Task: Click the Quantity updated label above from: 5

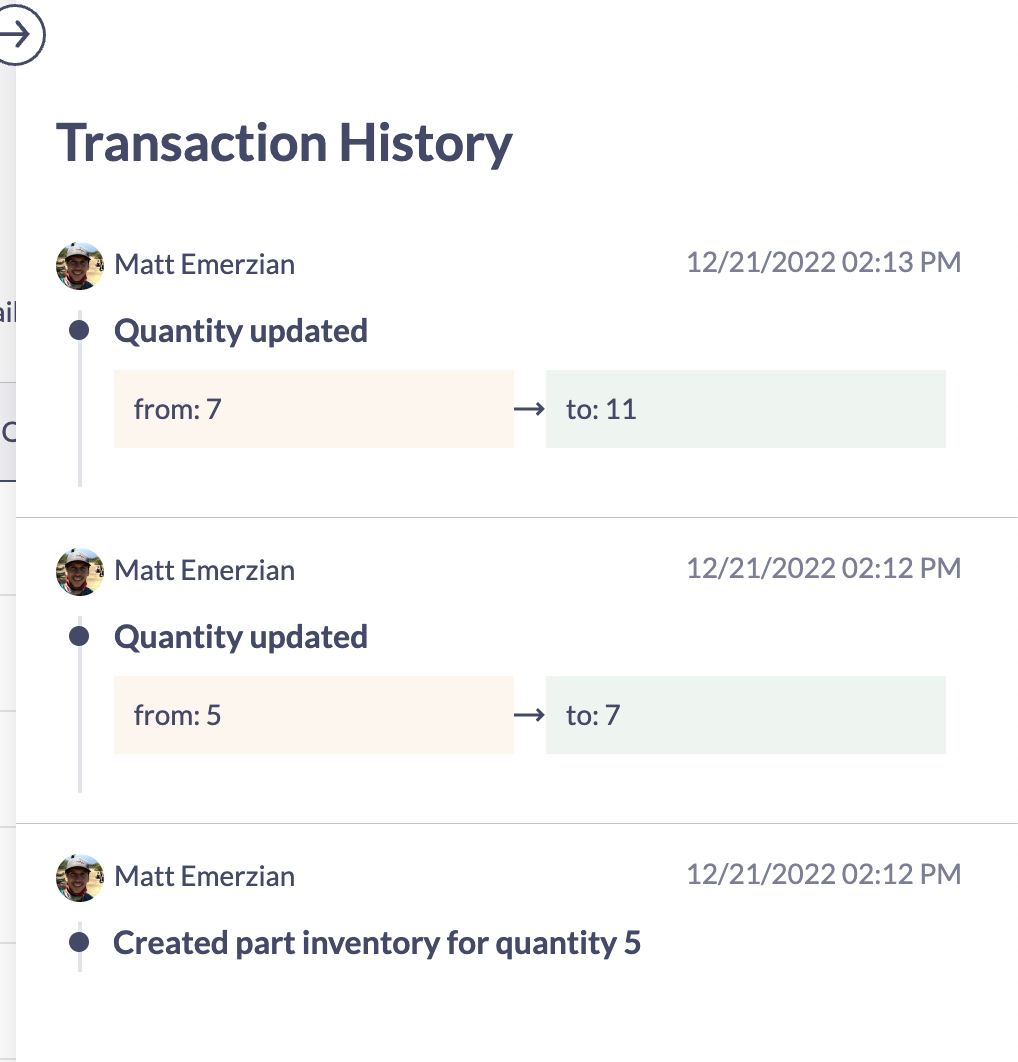Action: point(241,637)
